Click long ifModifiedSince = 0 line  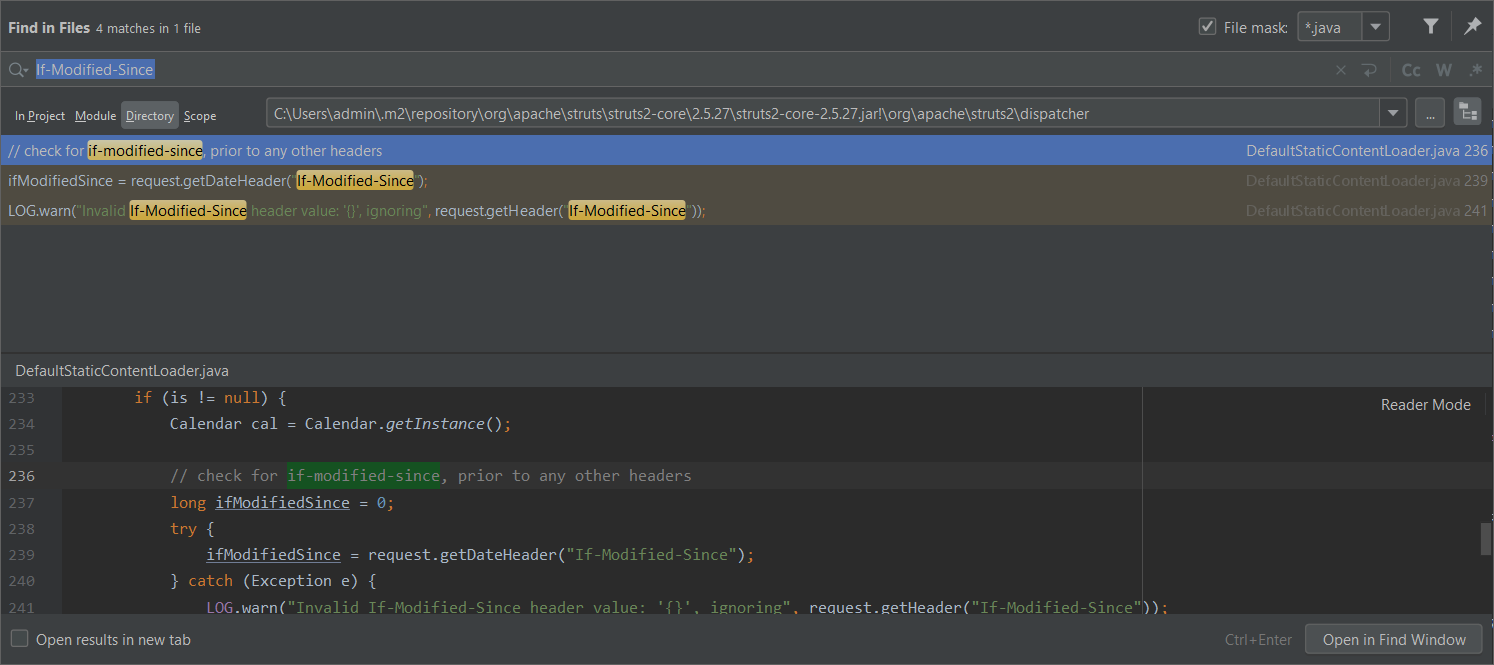point(282,503)
